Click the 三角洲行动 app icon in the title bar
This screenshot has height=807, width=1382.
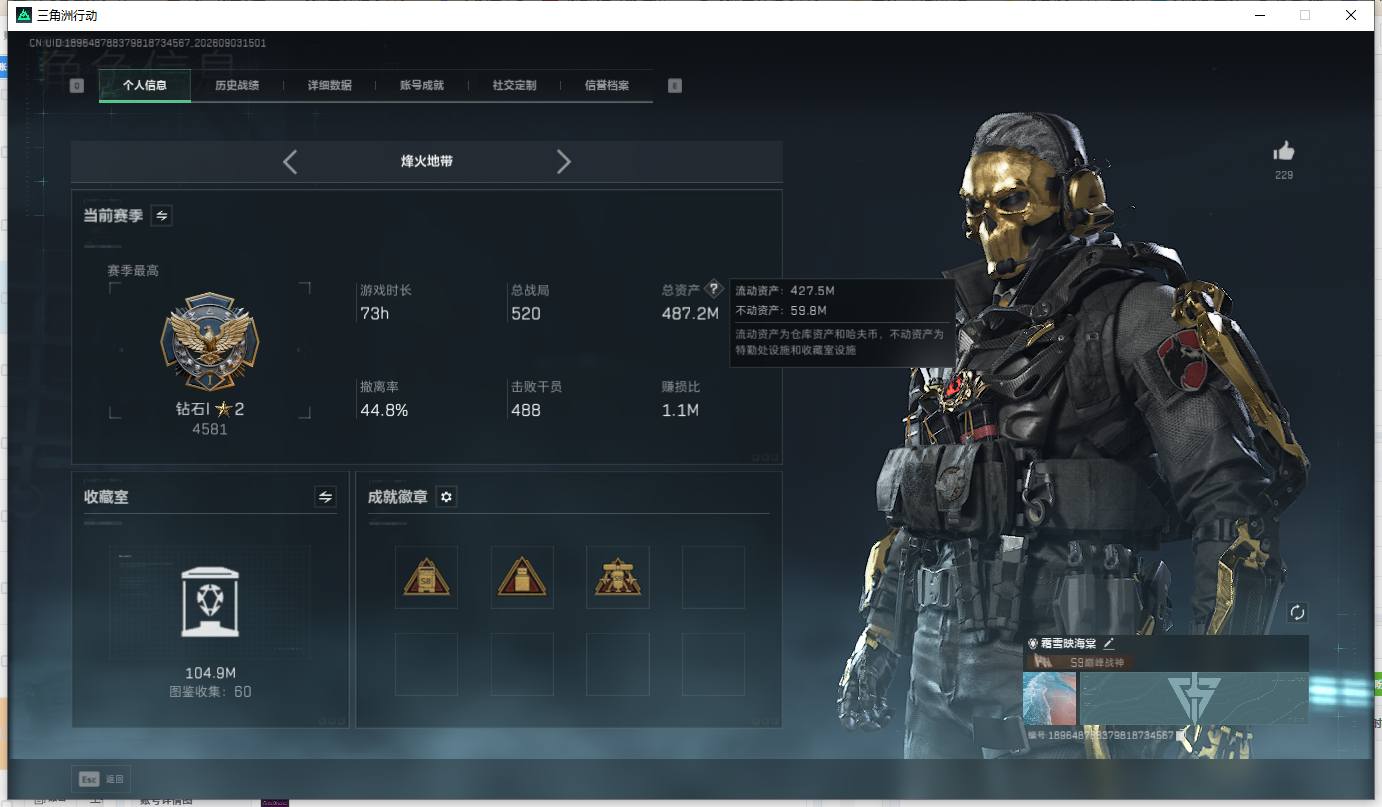(24, 15)
